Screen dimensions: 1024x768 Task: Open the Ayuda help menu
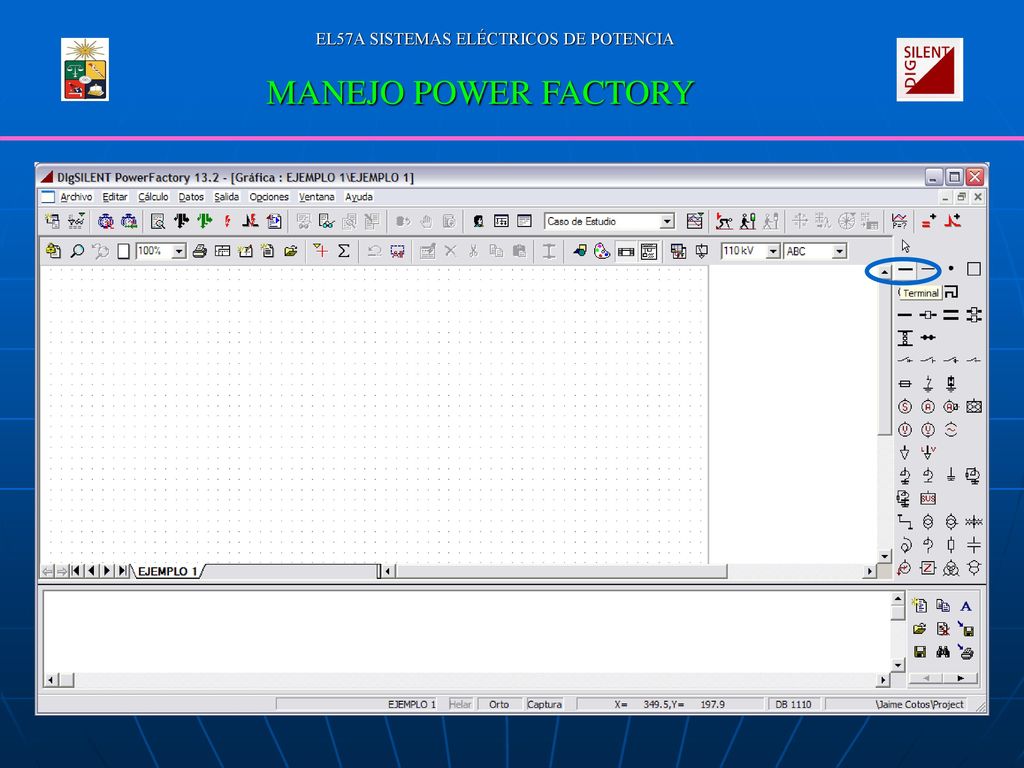click(359, 197)
